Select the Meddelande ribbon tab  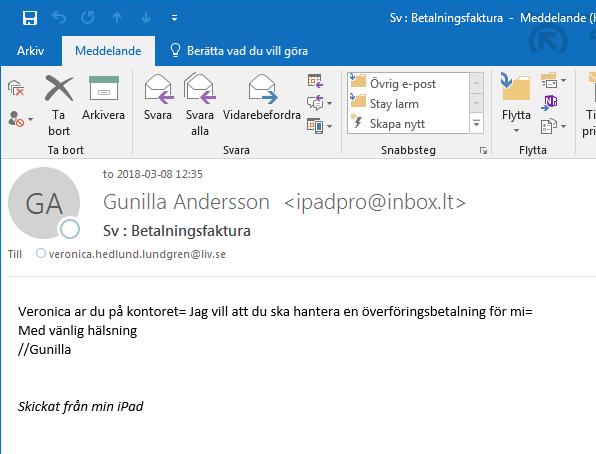108,51
